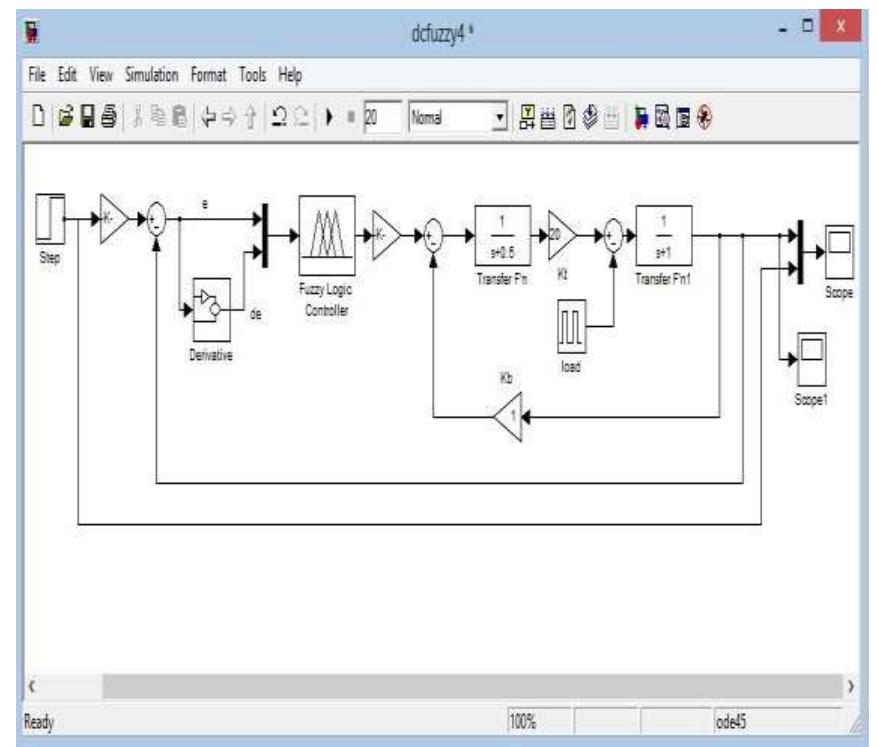The image size is (878, 747).
Task: Click the Undo toolbar icon
Action: tap(279, 117)
